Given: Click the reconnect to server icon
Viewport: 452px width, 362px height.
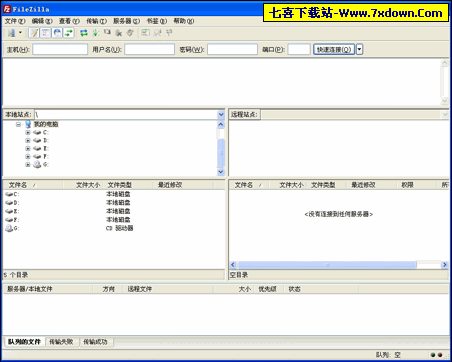Looking at the screenshot, I should pyautogui.click(x=130, y=33).
